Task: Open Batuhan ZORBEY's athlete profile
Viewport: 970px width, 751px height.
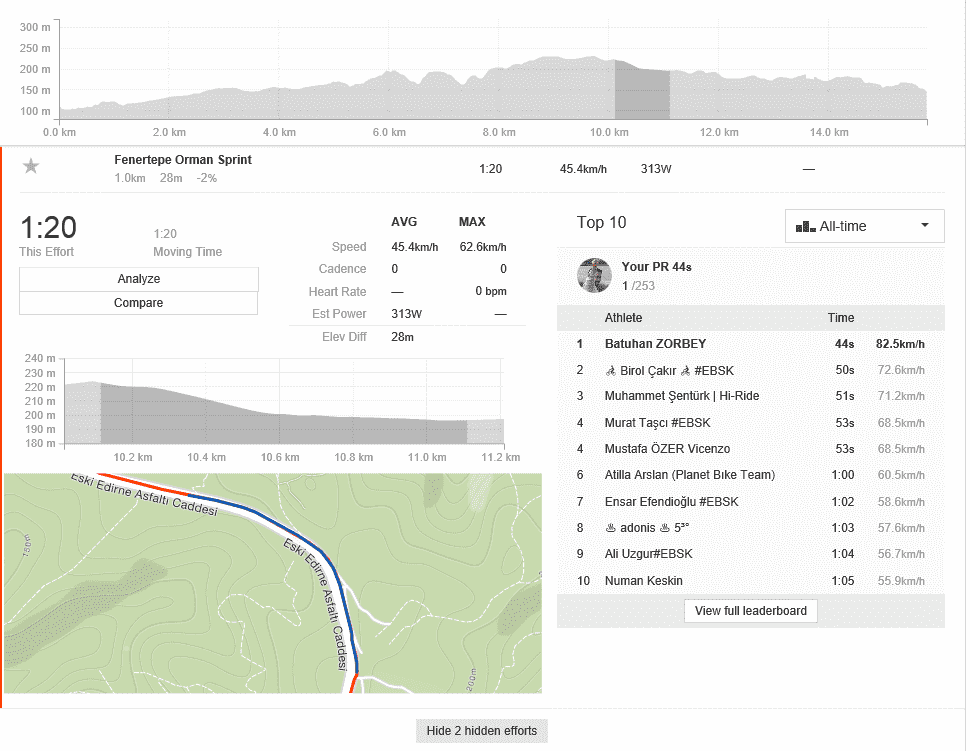Action: [655, 344]
